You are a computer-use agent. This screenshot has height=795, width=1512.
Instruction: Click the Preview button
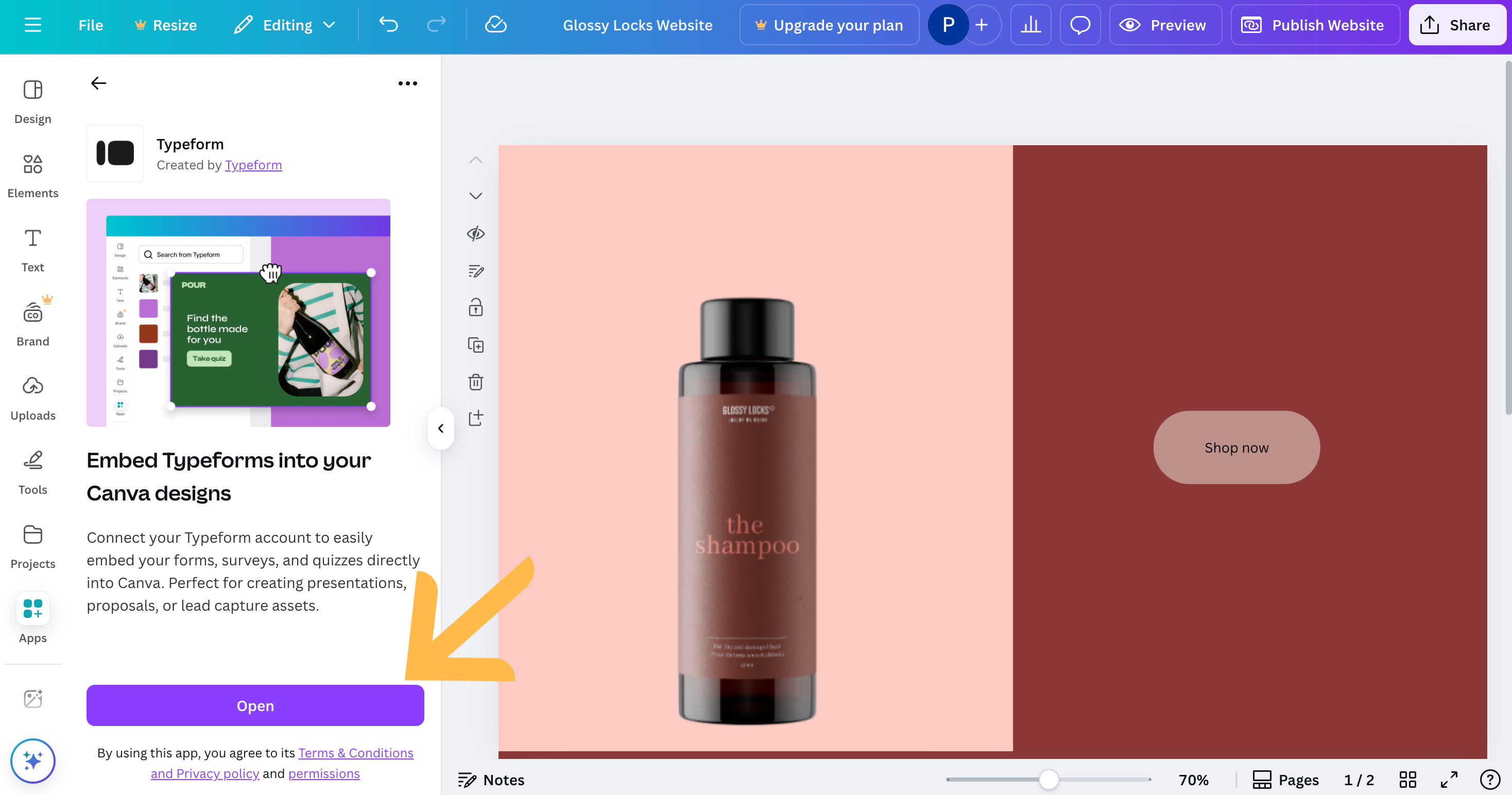[x=1165, y=25]
